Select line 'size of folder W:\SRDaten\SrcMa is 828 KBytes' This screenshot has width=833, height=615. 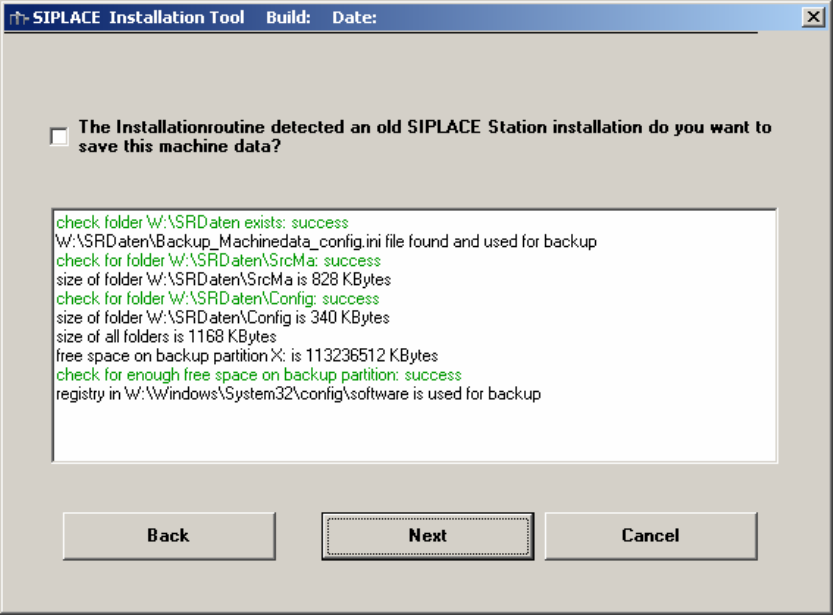[x=223, y=280]
